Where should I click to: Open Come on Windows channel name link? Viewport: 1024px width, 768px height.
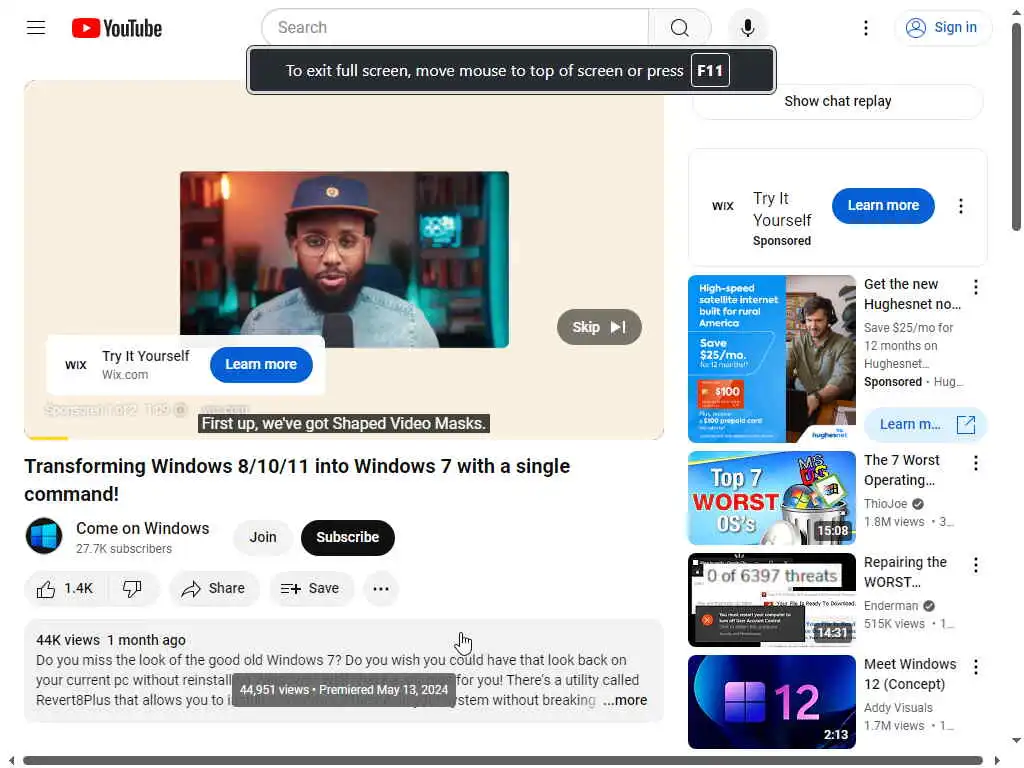pyautogui.click(x=142, y=528)
